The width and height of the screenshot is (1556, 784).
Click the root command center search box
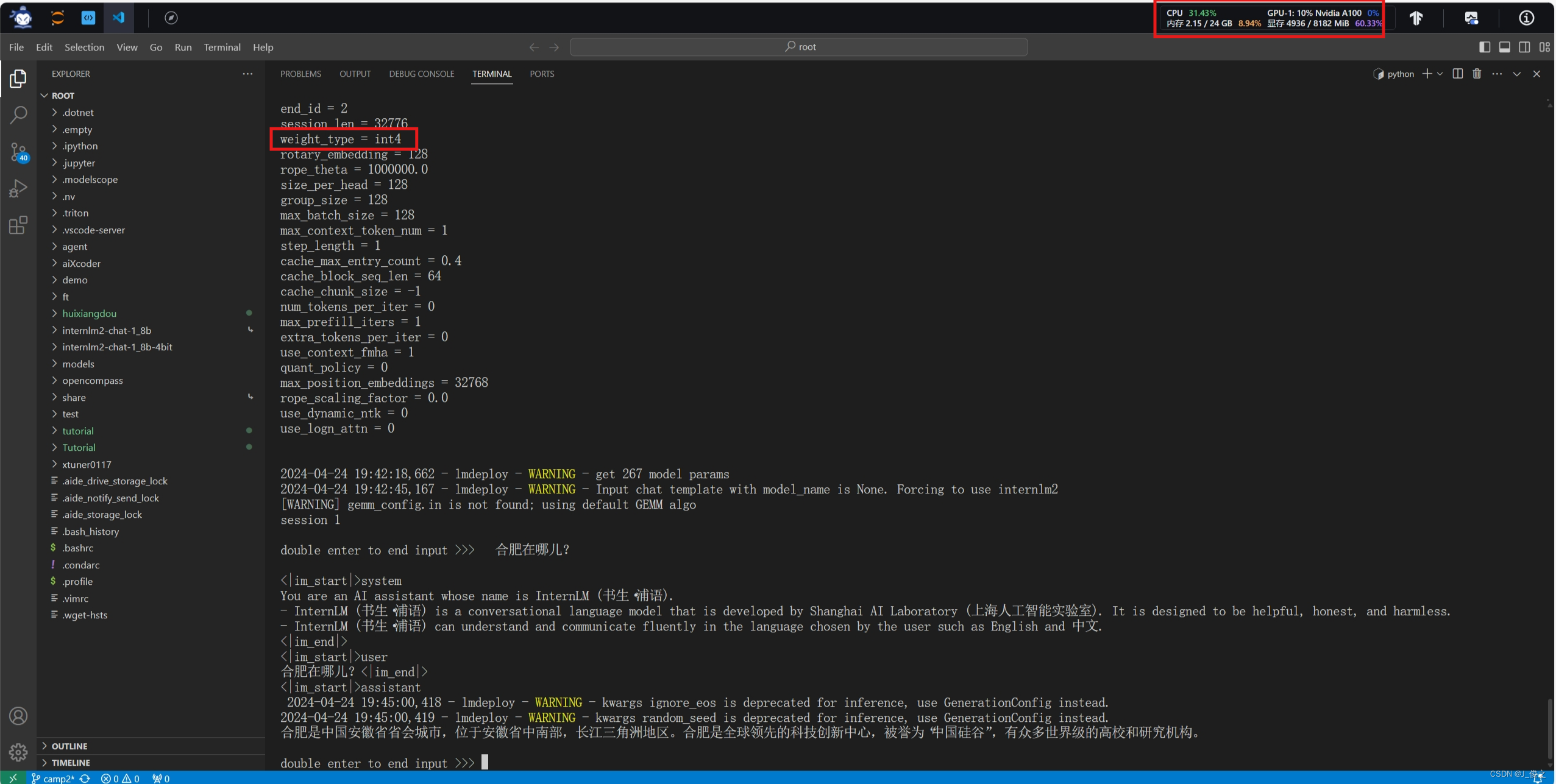click(798, 47)
